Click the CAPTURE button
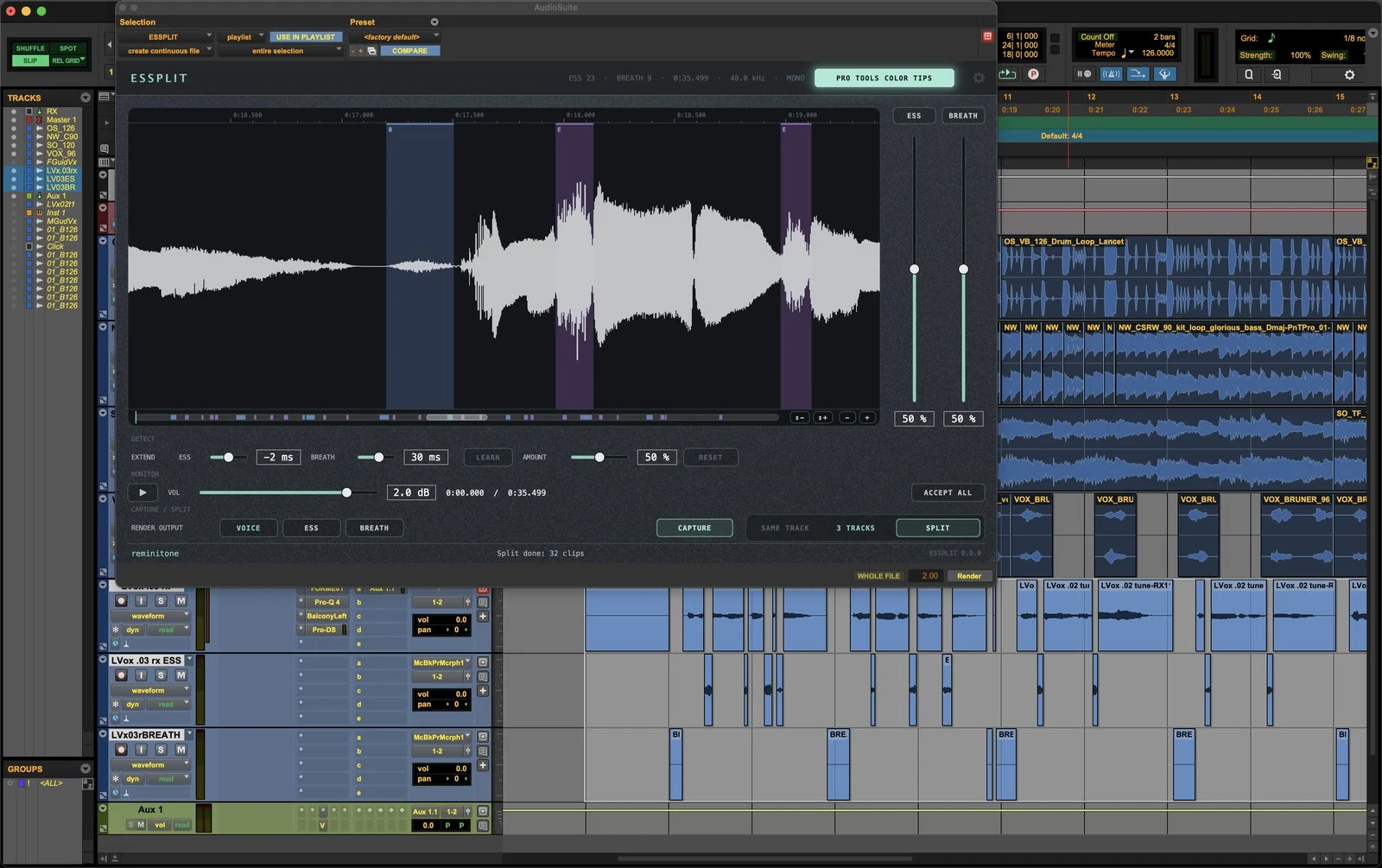This screenshot has height=868, width=1382. [694, 528]
